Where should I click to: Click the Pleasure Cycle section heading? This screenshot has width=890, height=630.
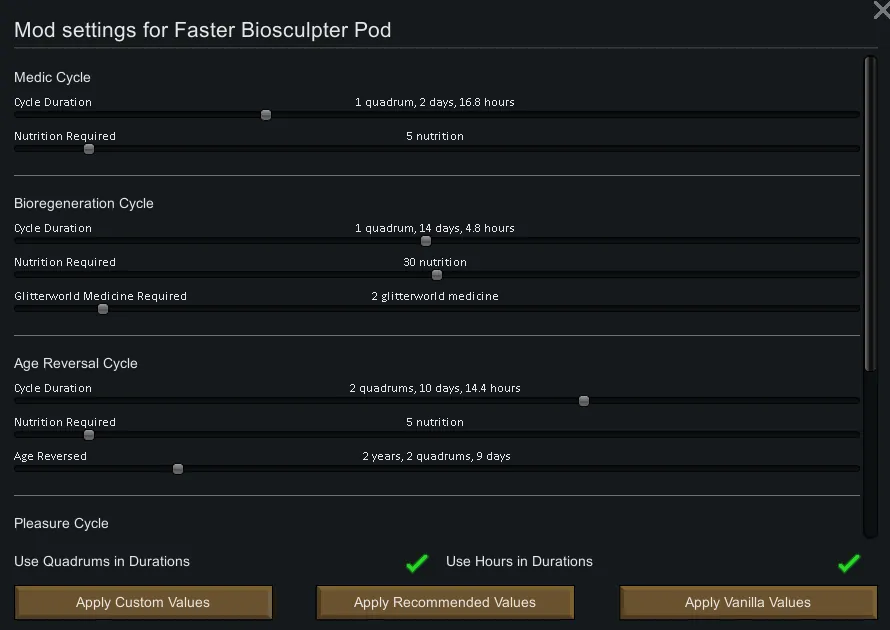[61, 523]
